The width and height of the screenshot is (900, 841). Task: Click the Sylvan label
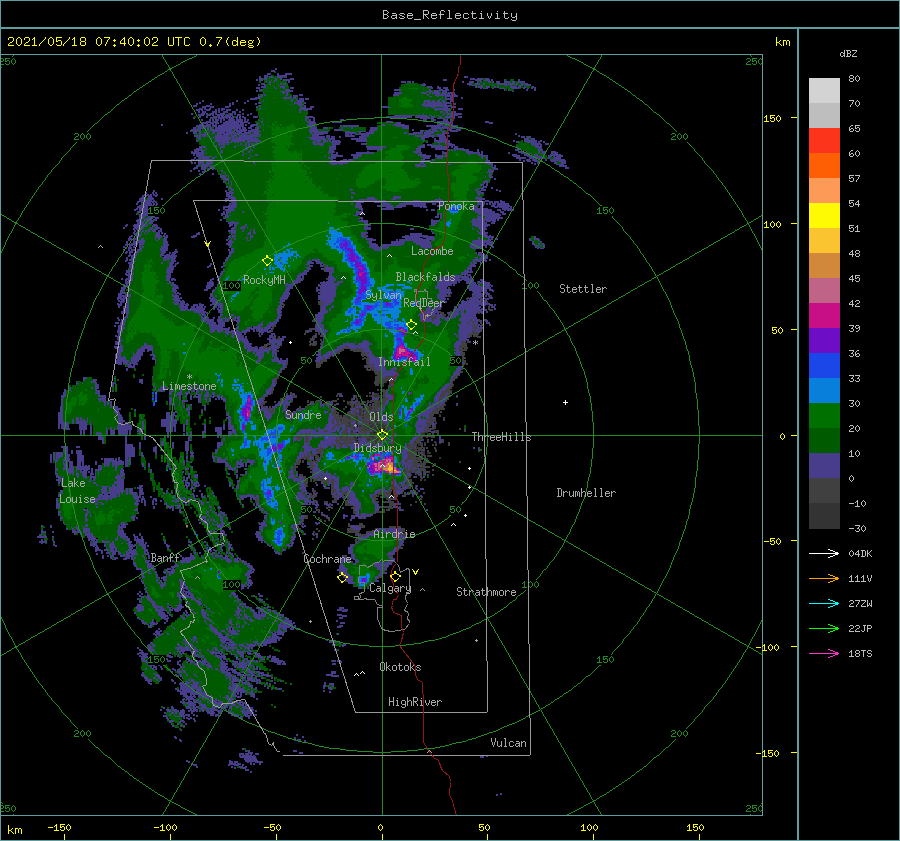coord(383,295)
